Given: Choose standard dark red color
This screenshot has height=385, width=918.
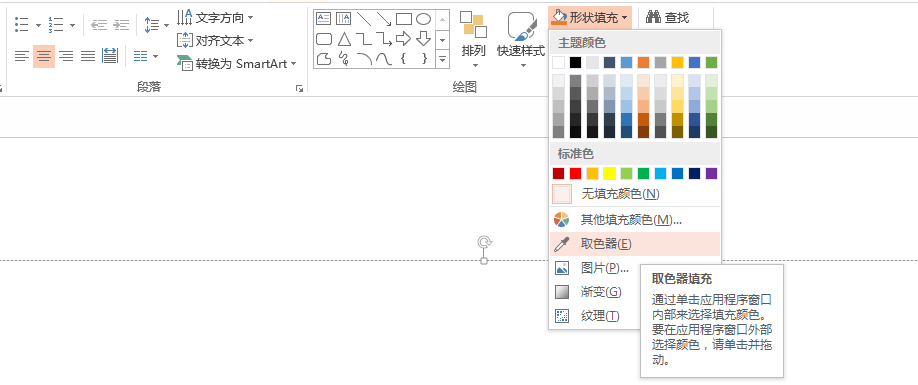Looking at the screenshot, I should tap(559, 173).
